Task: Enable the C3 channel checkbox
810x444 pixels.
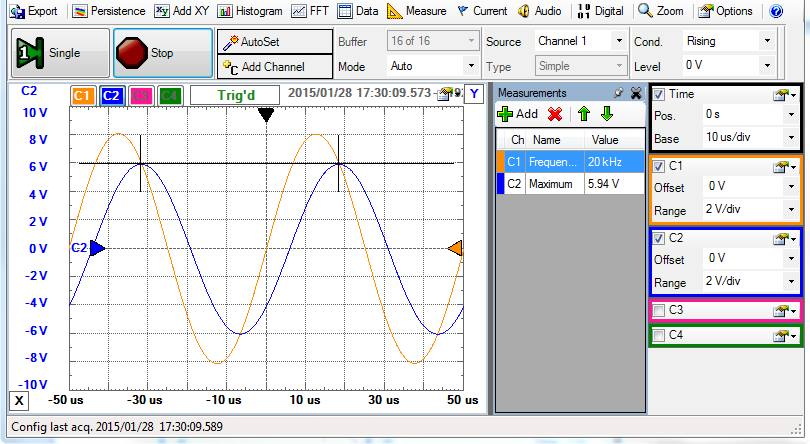Action: (659, 310)
